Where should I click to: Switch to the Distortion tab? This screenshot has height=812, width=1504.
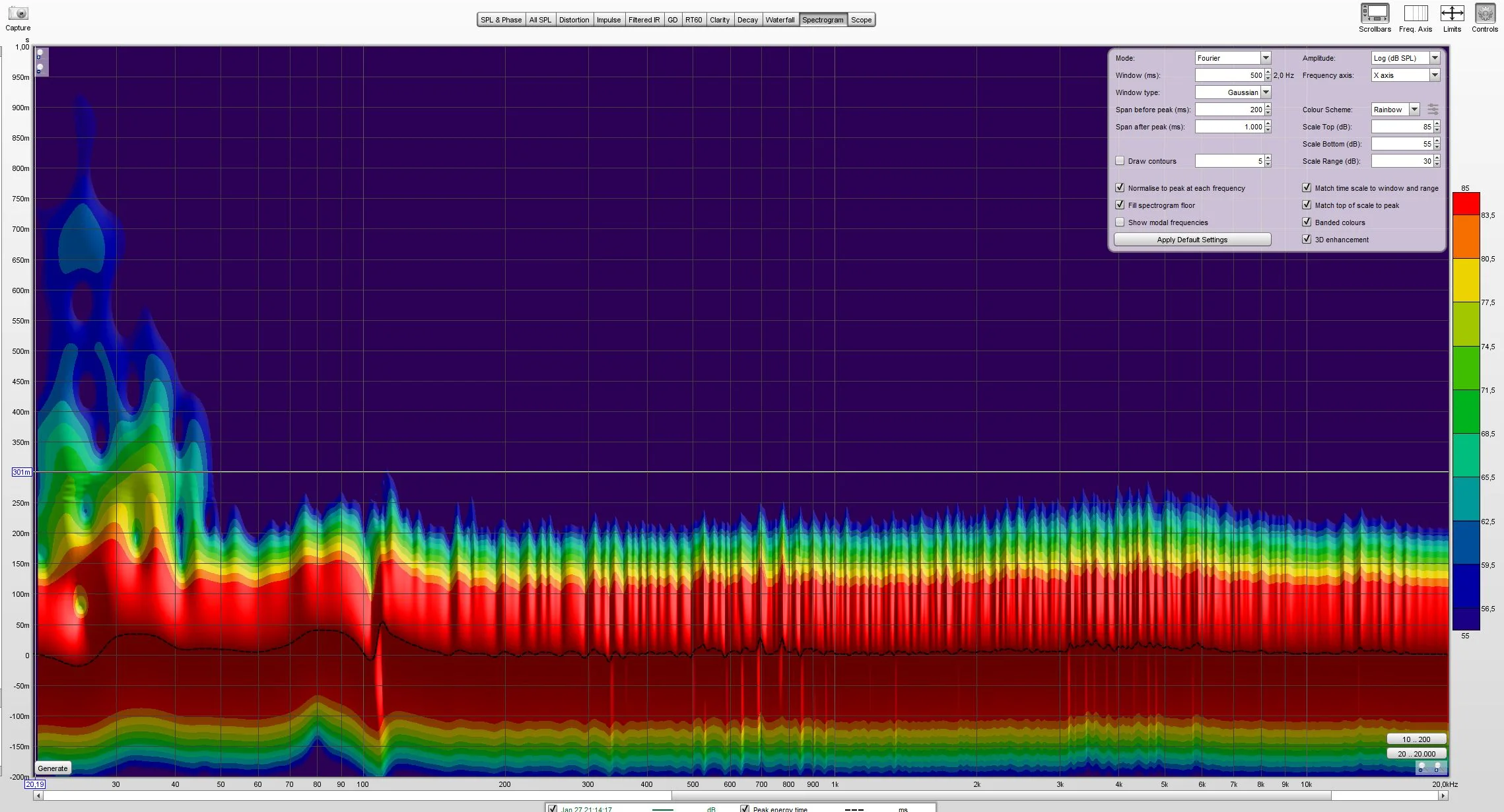(574, 20)
